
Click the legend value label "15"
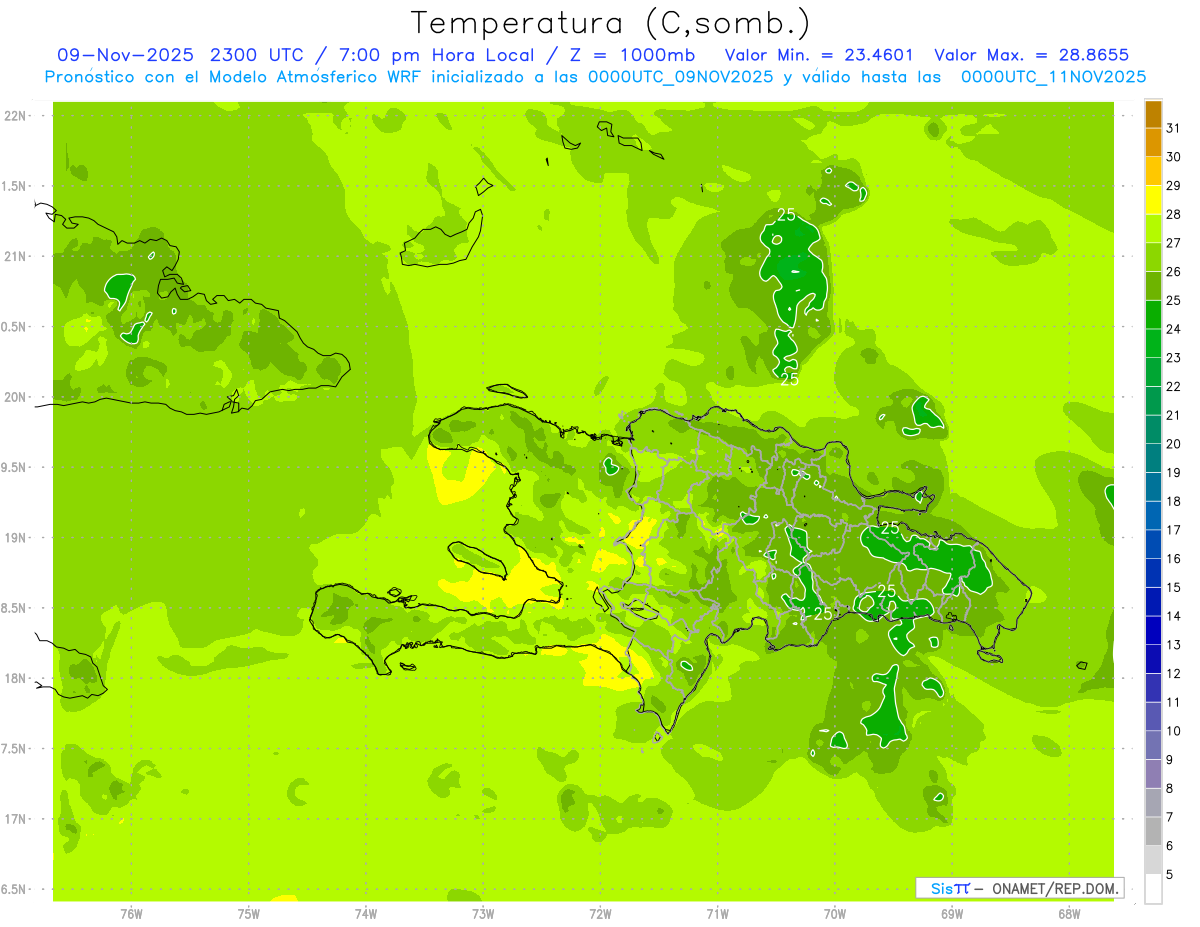coord(1174,587)
